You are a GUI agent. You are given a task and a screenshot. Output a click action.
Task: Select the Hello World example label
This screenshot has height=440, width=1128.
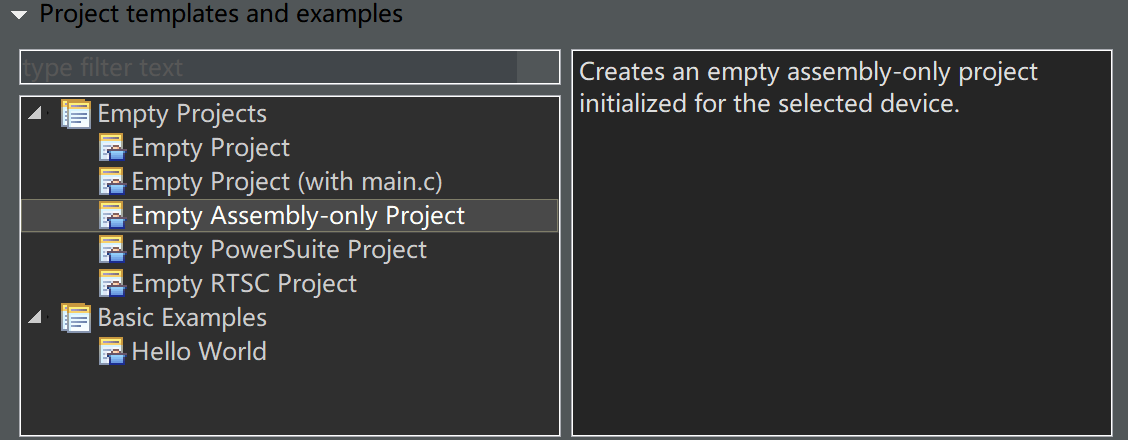pyautogui.click(x=199, y=352)
